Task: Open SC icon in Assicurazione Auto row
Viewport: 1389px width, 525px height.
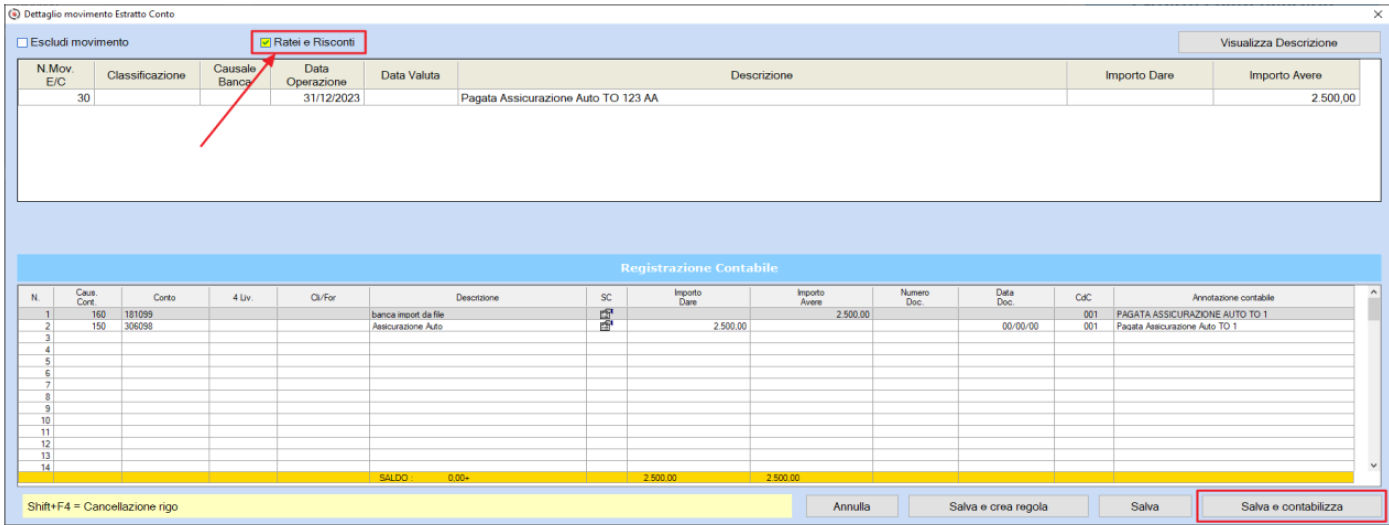Action: point(606,326)
